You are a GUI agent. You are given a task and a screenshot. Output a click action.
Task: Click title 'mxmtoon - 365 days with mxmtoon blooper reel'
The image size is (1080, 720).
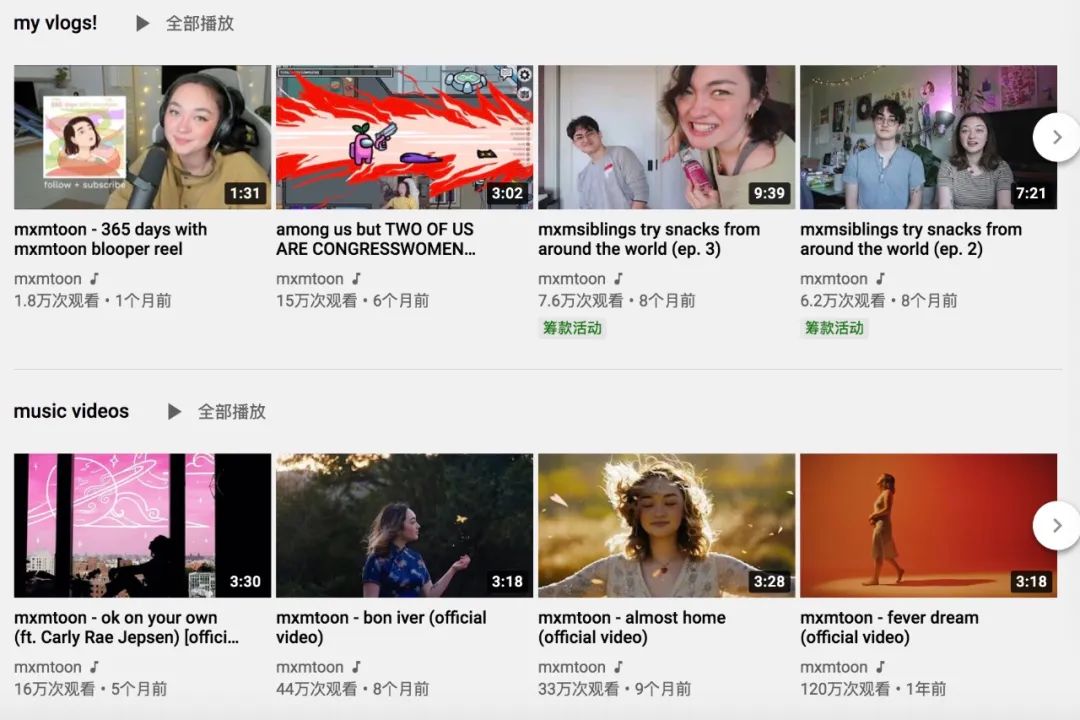click(110, 239)
